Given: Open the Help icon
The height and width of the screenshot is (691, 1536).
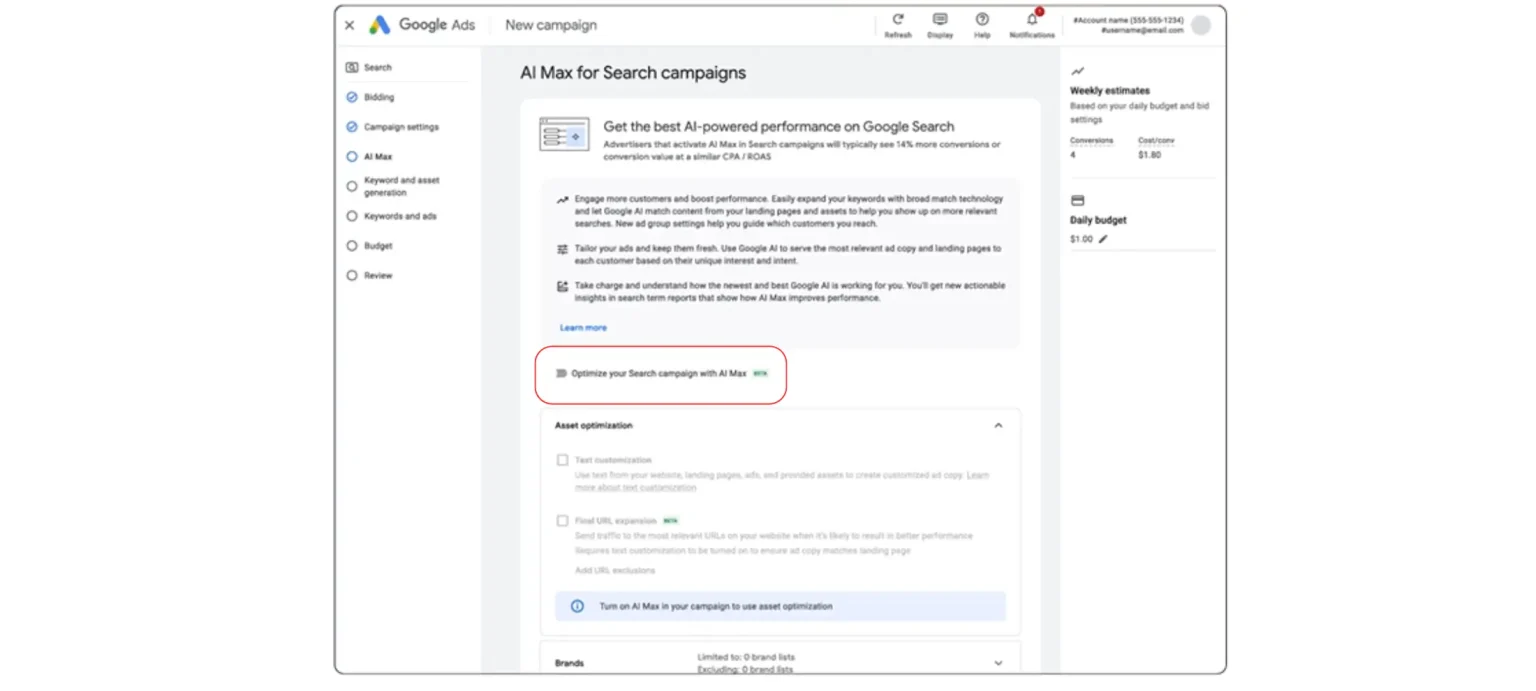Looking at the screenshot, I should click(x=982, y=20).
